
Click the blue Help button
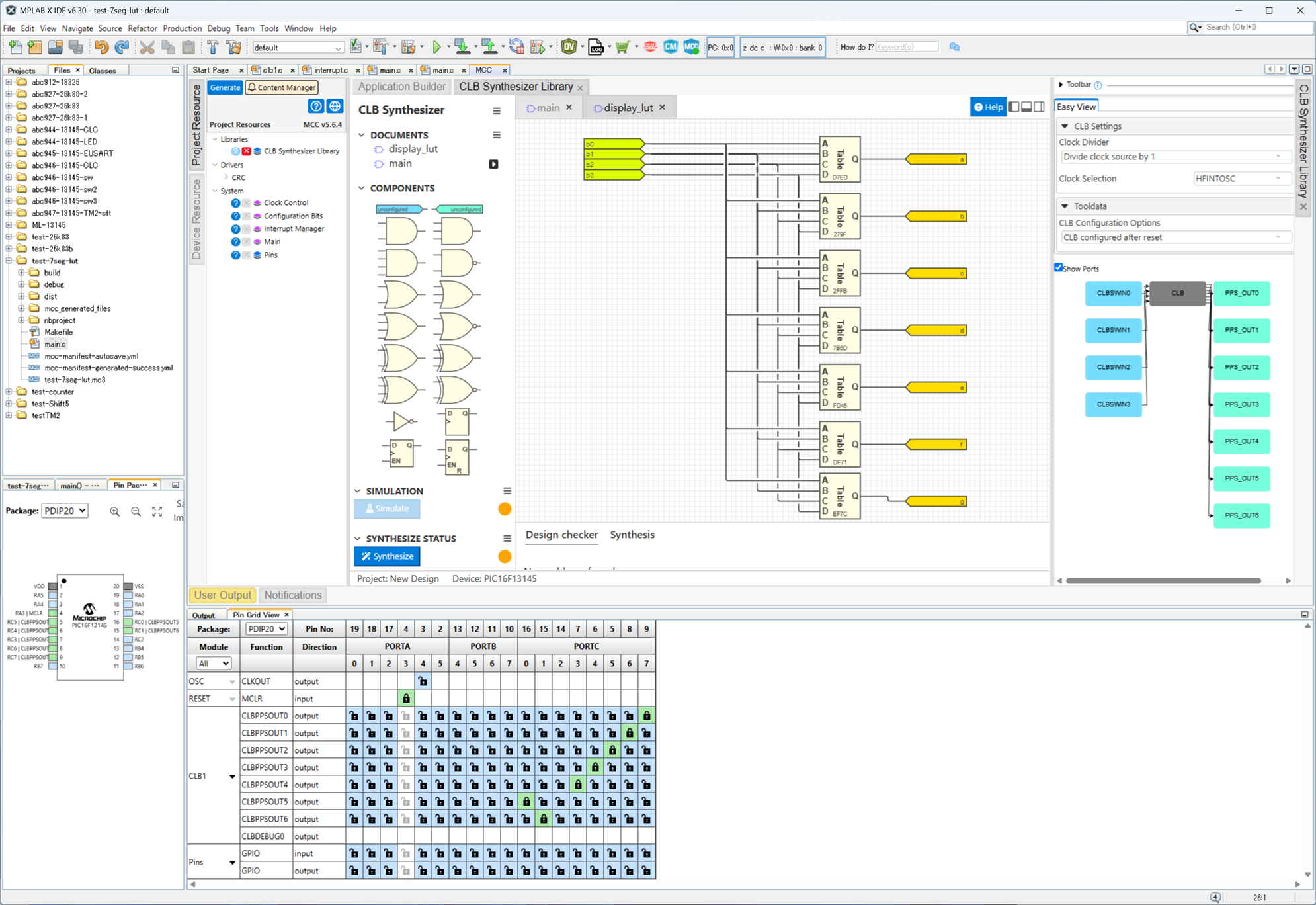[988, 107]
